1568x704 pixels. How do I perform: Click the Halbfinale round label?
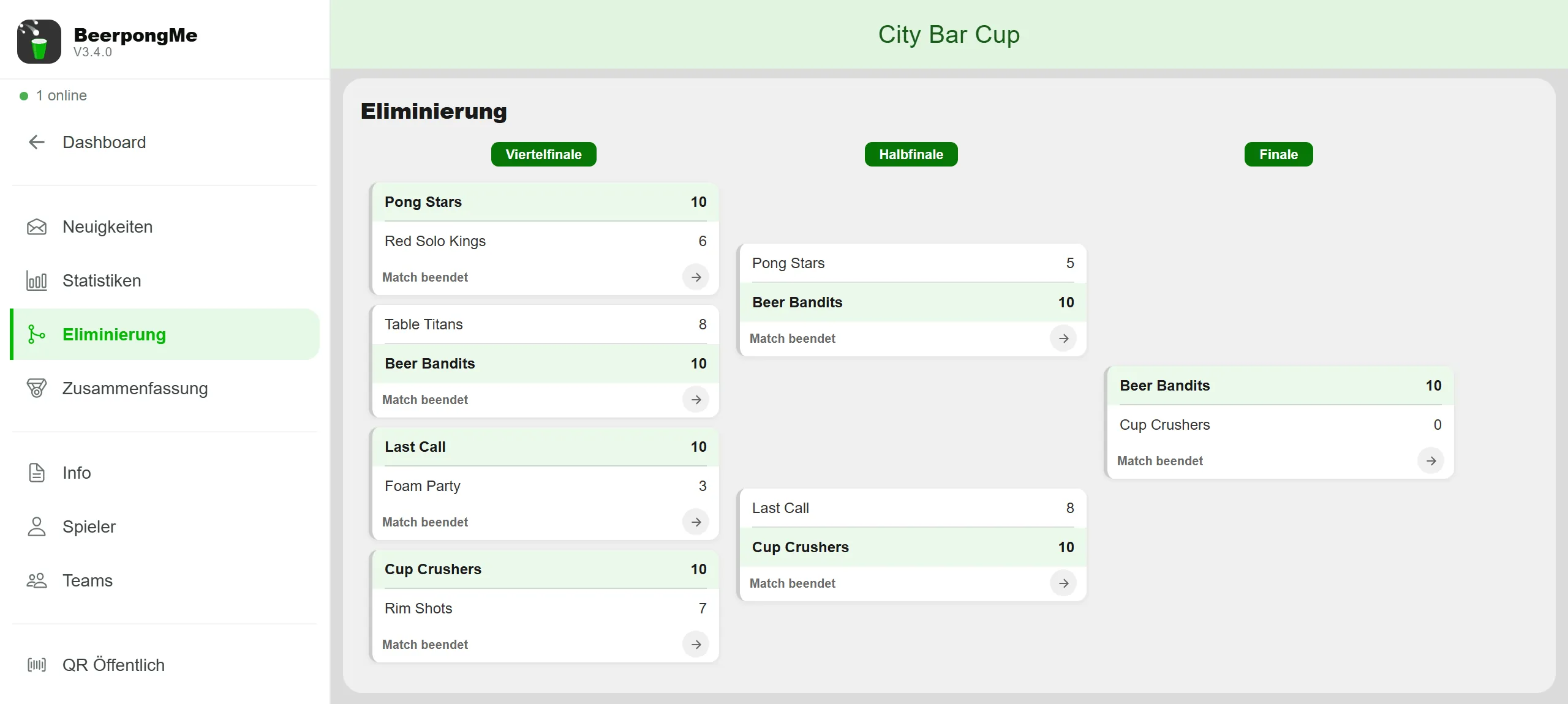click(x=911, y=154)
